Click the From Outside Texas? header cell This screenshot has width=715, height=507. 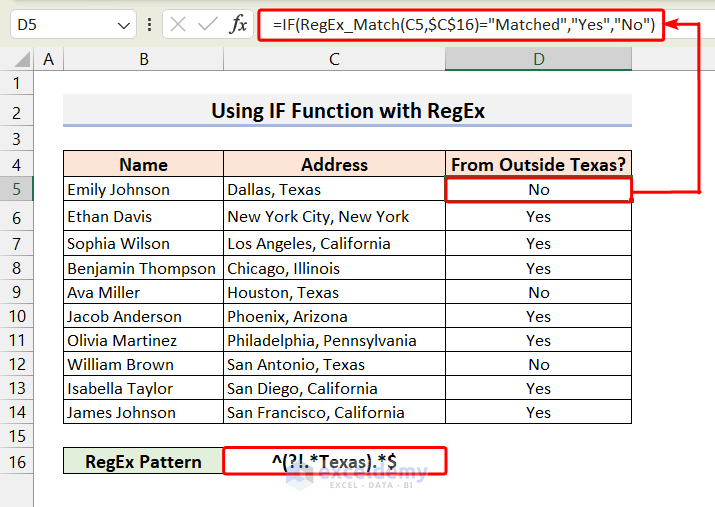[539, 164]
